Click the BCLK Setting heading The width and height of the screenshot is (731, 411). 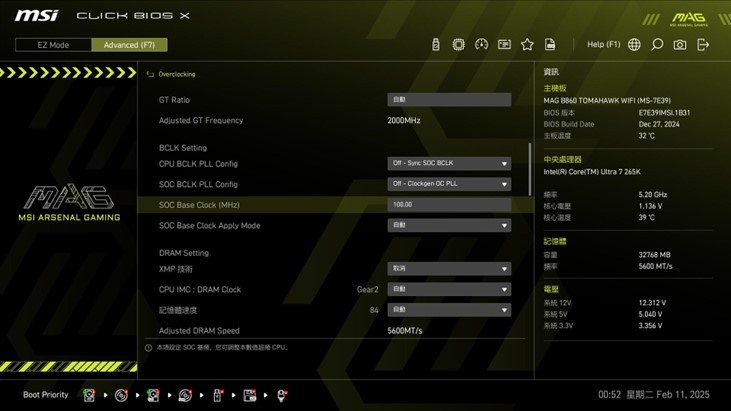183,148
